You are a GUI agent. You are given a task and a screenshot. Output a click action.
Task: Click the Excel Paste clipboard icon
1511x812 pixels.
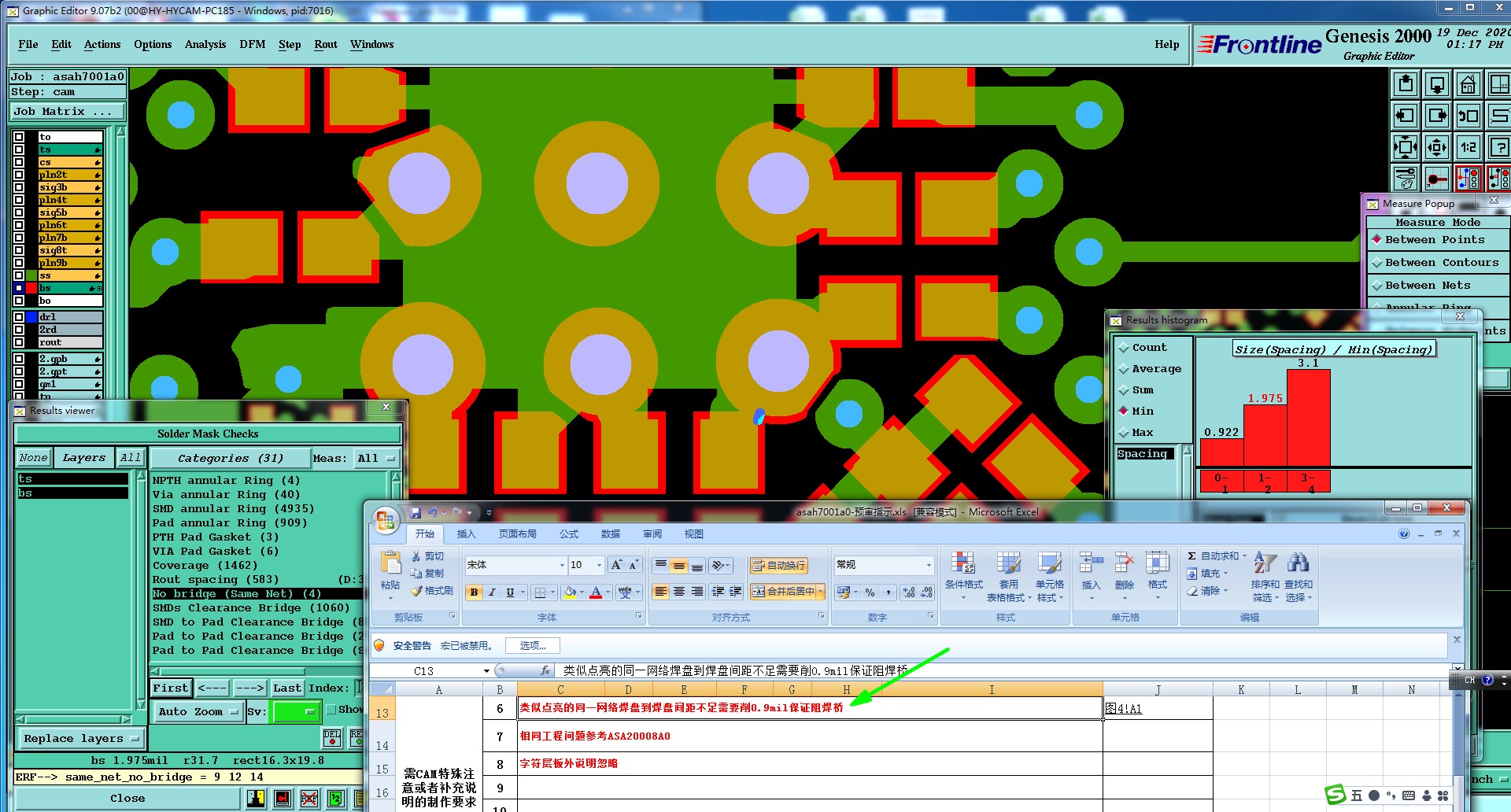coord(390,564)
